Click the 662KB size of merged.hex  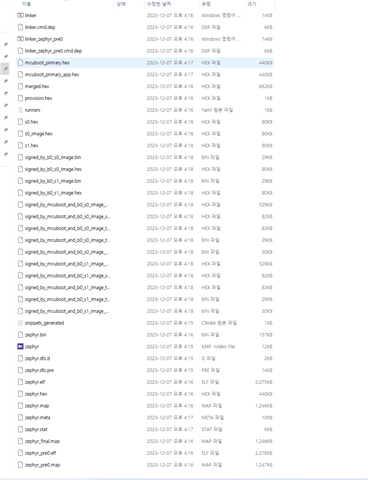tap(266, 86)
